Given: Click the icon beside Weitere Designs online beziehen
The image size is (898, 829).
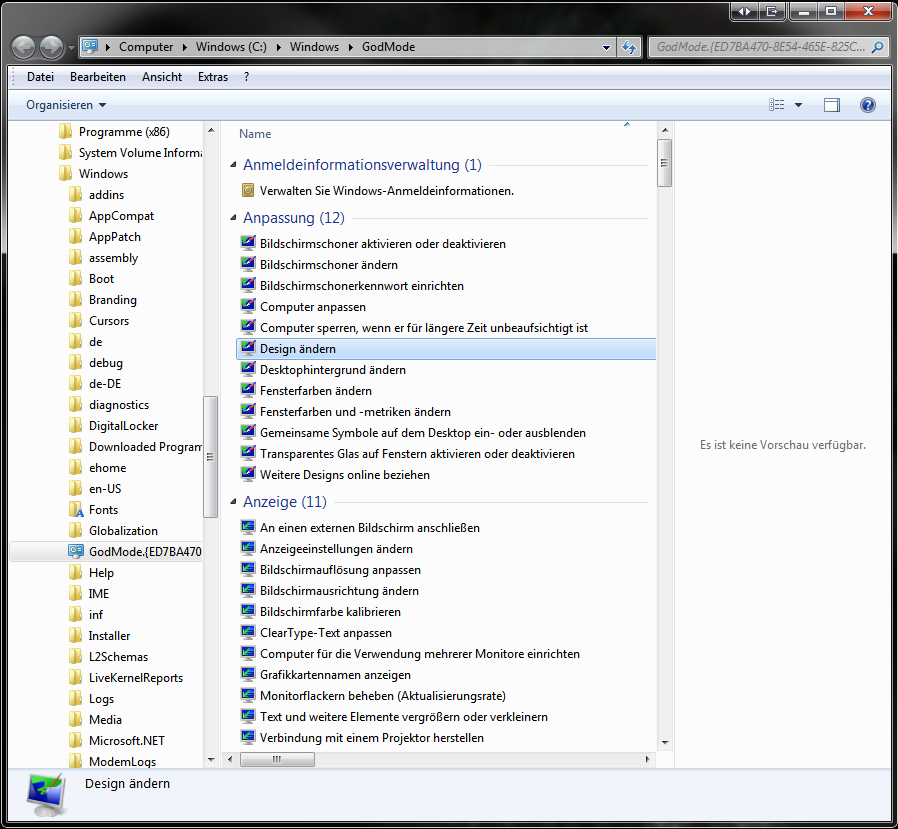Looking at the screenshot, I should point(248,474).
